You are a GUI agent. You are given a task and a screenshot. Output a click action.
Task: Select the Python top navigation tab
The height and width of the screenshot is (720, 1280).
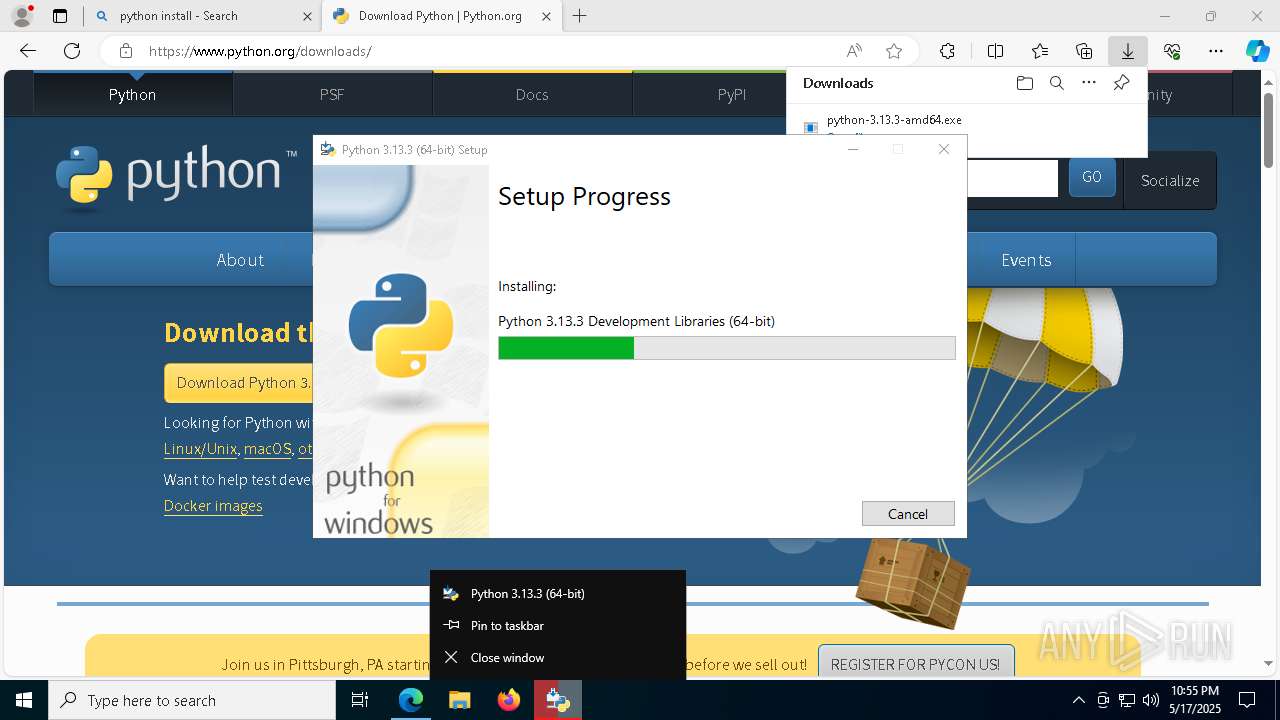coord(133,94)
